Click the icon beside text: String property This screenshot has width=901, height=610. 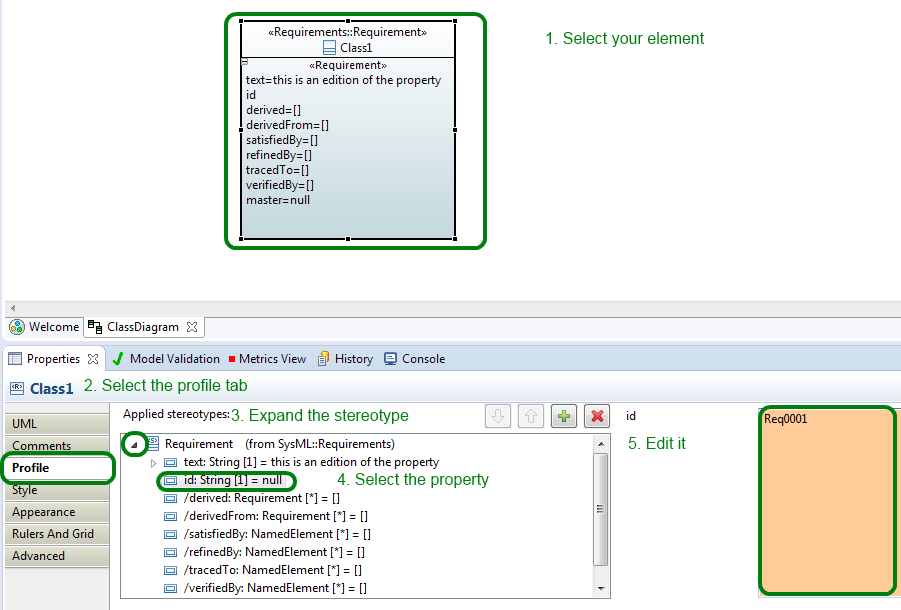(x=170, y=462)
